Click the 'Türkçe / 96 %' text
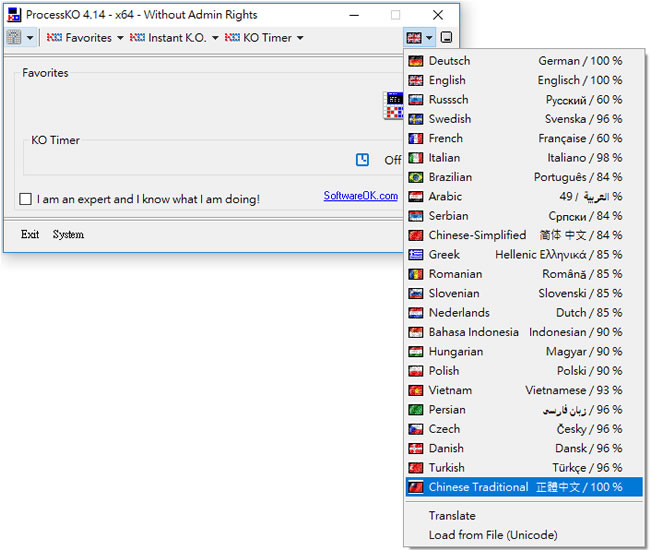This screenshot has height=550, width=650. point(587,468)
